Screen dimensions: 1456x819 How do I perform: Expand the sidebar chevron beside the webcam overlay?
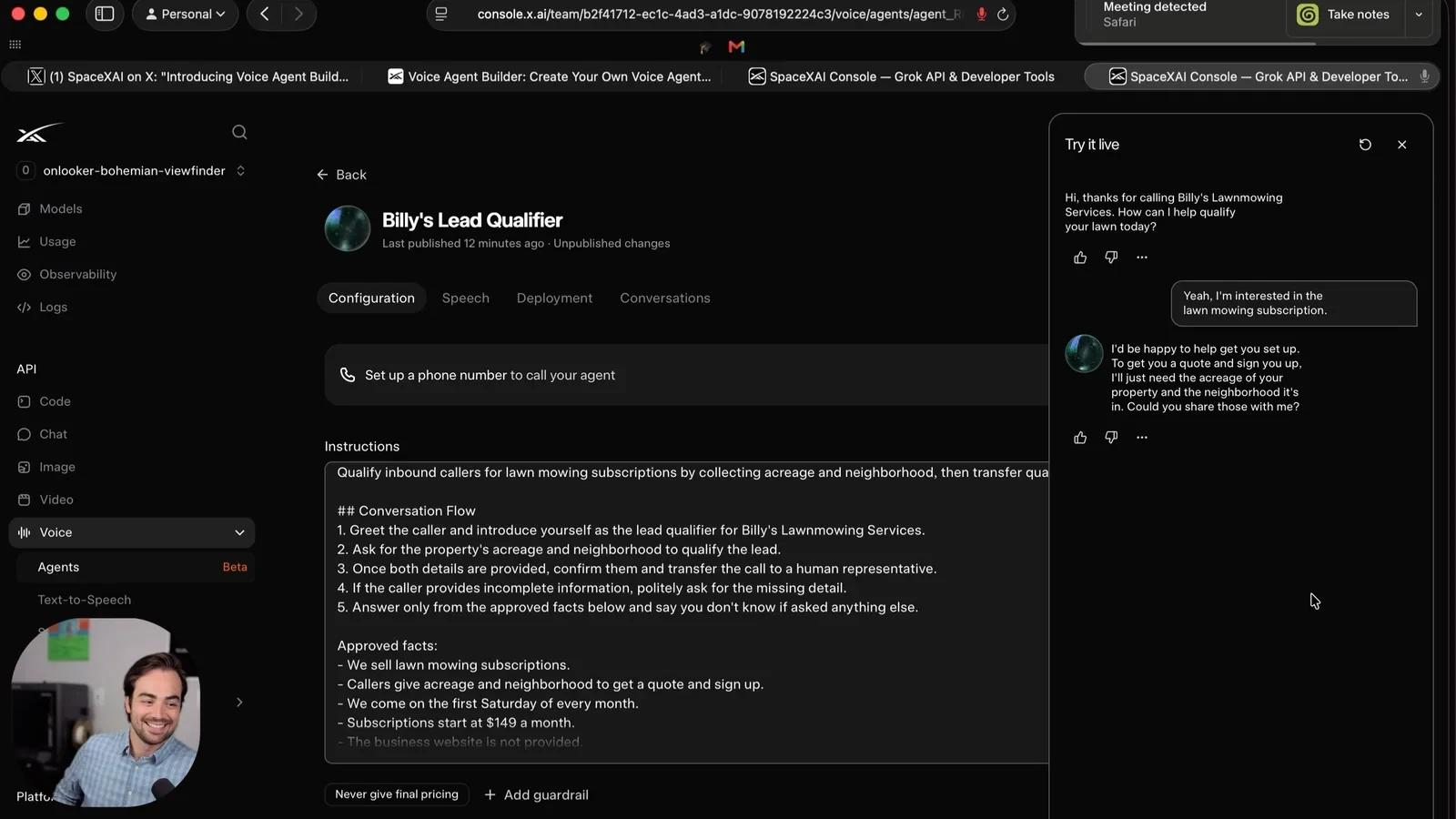[239, 703]
